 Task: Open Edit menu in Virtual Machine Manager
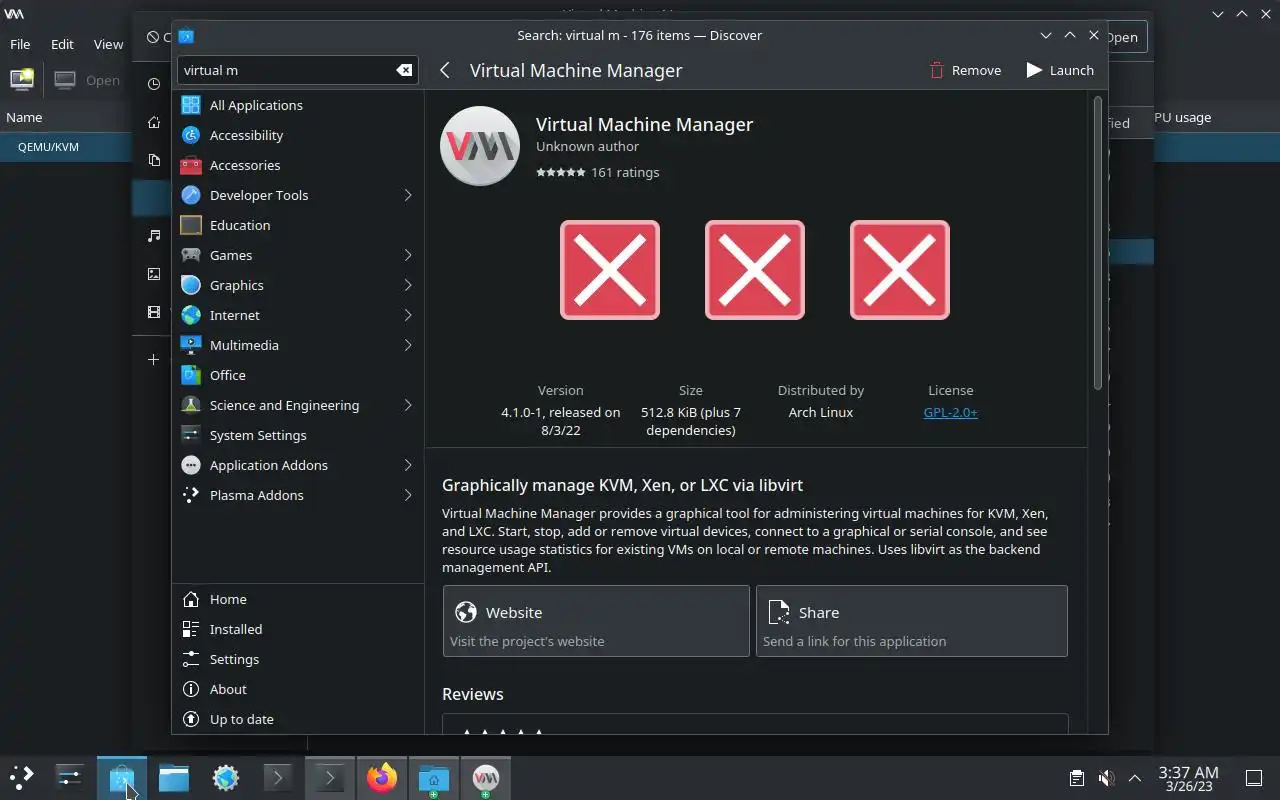pos(62,44)
